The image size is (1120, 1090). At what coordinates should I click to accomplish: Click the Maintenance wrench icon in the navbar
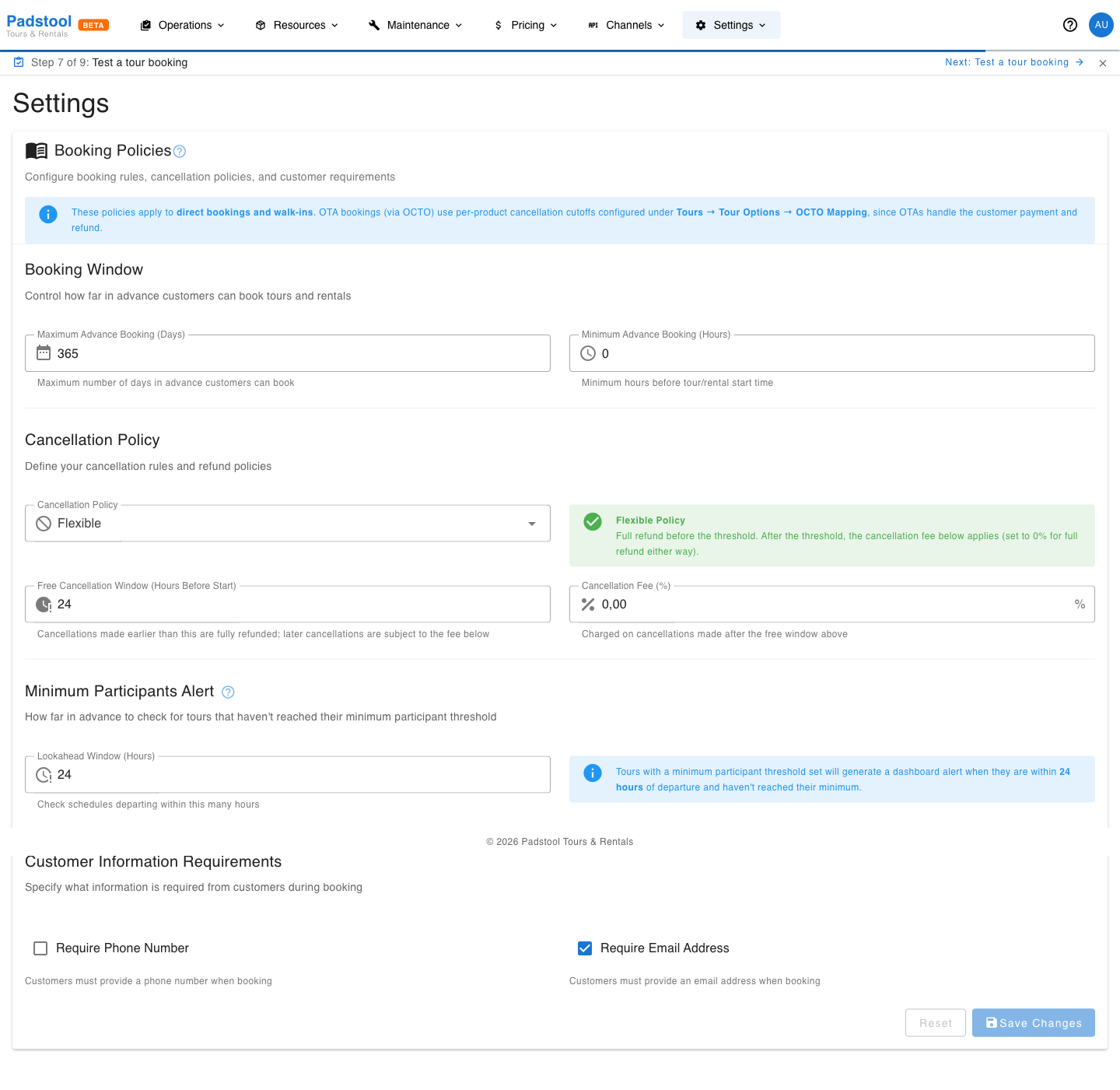click(x=374, y=25)
